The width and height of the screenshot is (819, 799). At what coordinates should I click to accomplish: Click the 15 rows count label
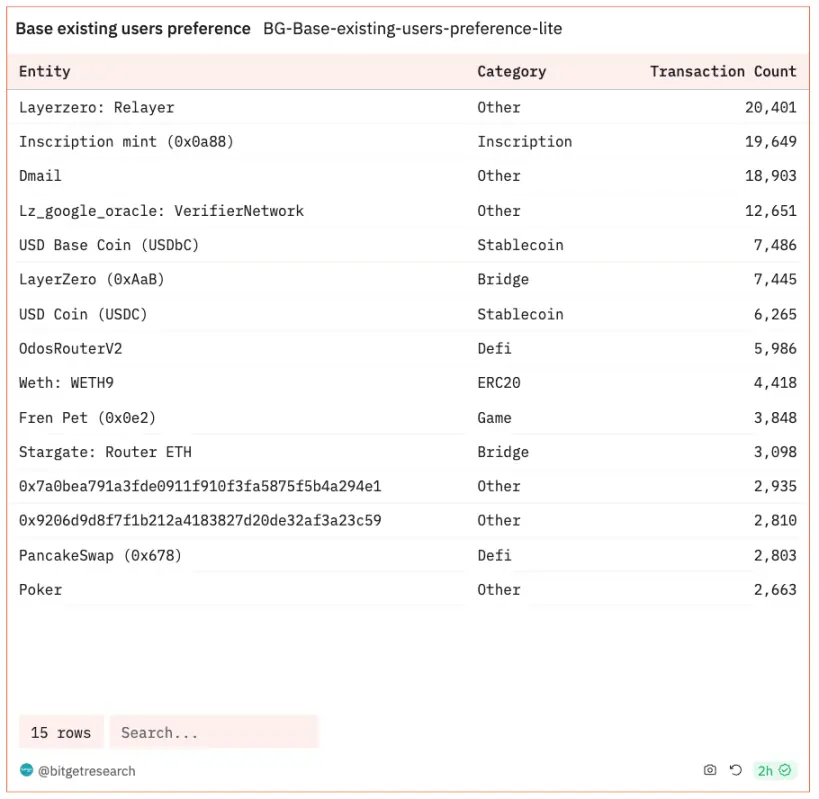[60, 733]
